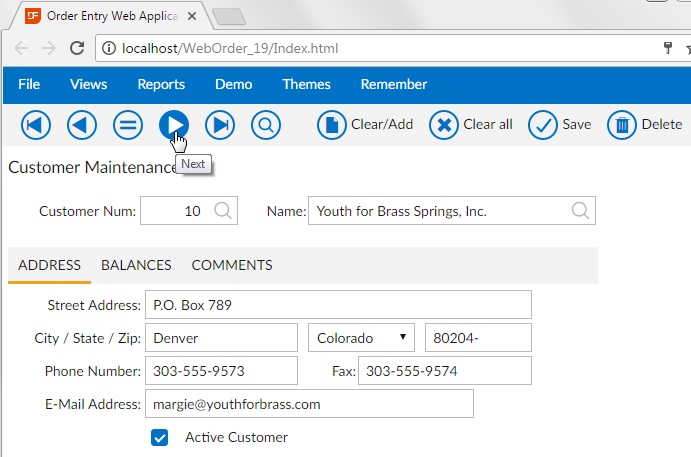Open the Colorado state dropdown
691x457 pixels.
361,338
